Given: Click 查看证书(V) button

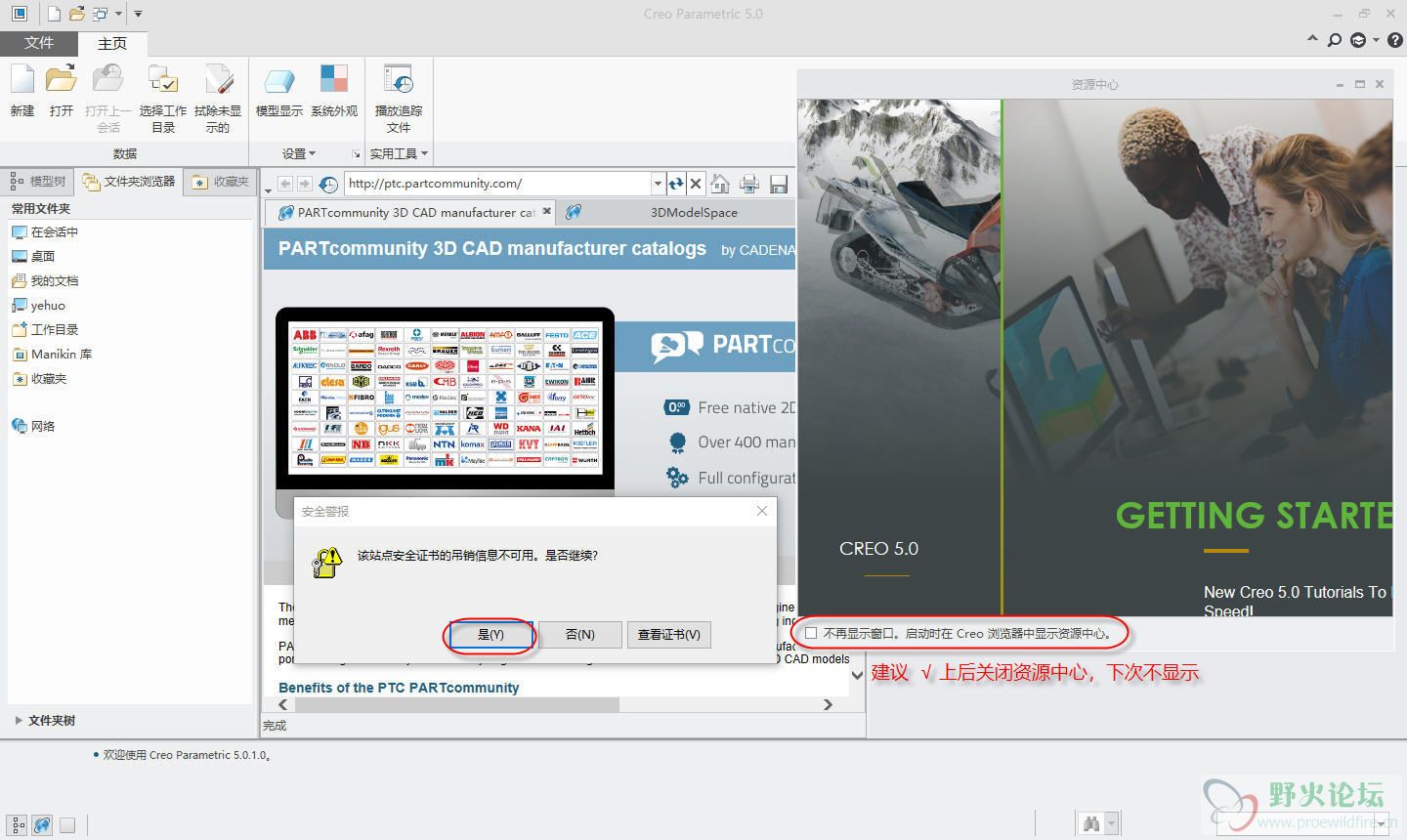Looking at the screenshot, I should [x=669, y=634].
